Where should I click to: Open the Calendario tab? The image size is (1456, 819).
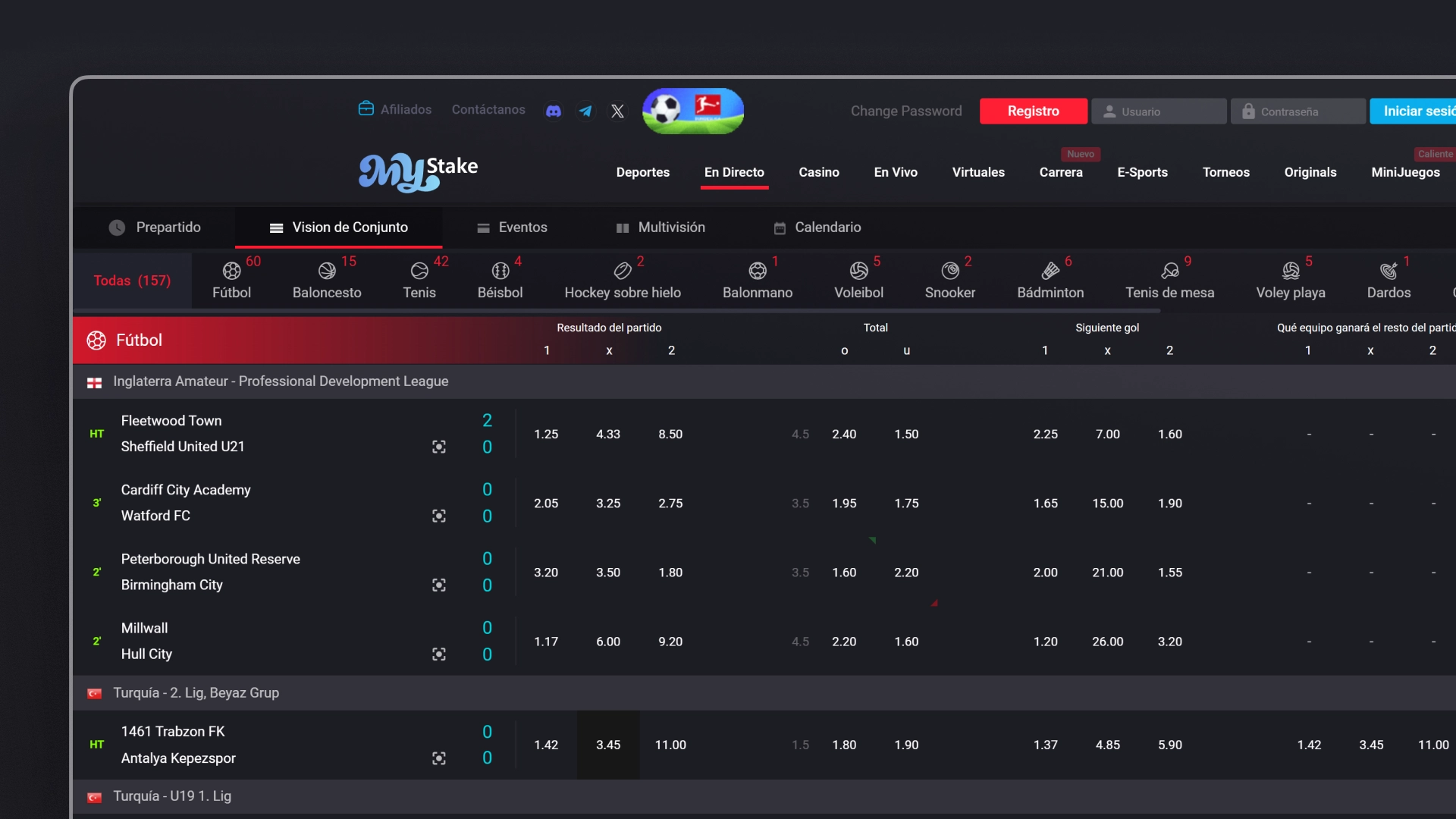click(817, 227)
